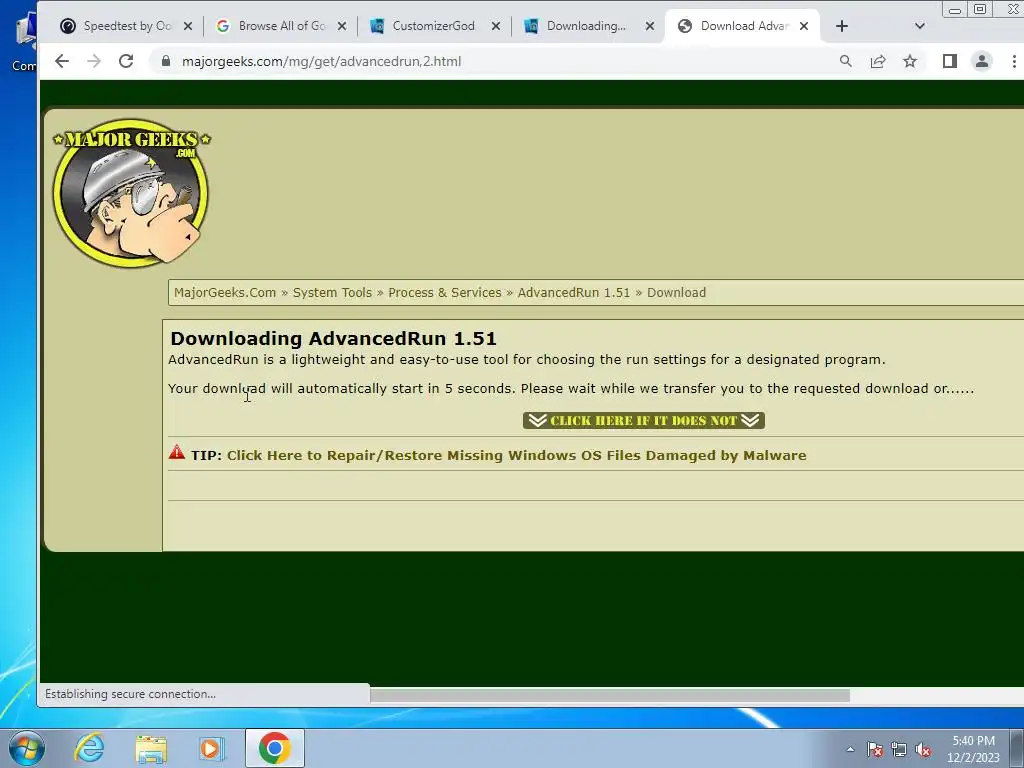Reload the current page

click(126, 61)
